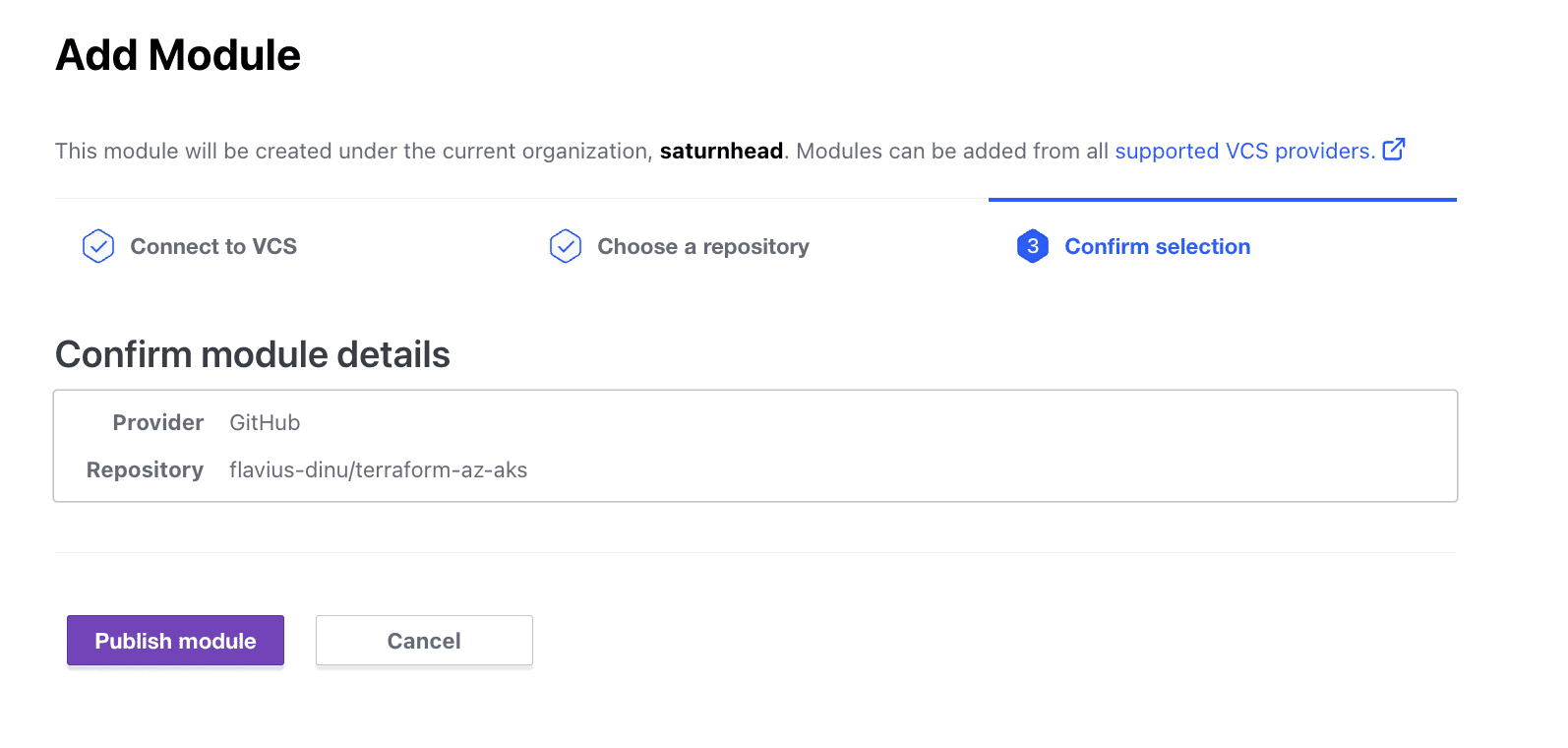Screen dimensions: 1568x748
Task: Click the saturnhead organization name
Action: click(721, 151)
